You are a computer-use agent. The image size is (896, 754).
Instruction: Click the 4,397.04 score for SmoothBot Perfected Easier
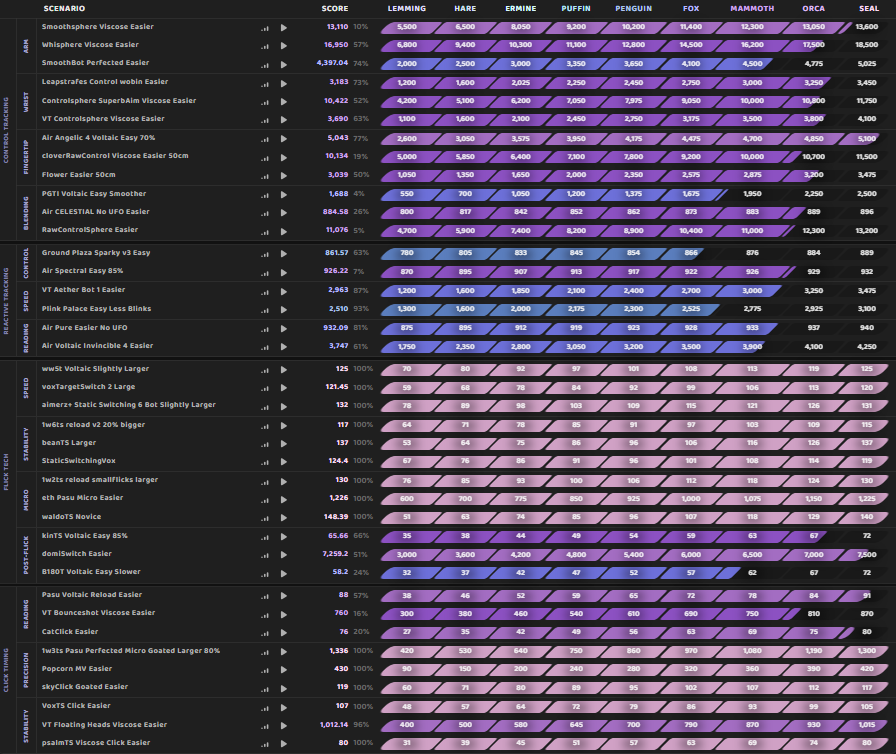coord(332,63)
